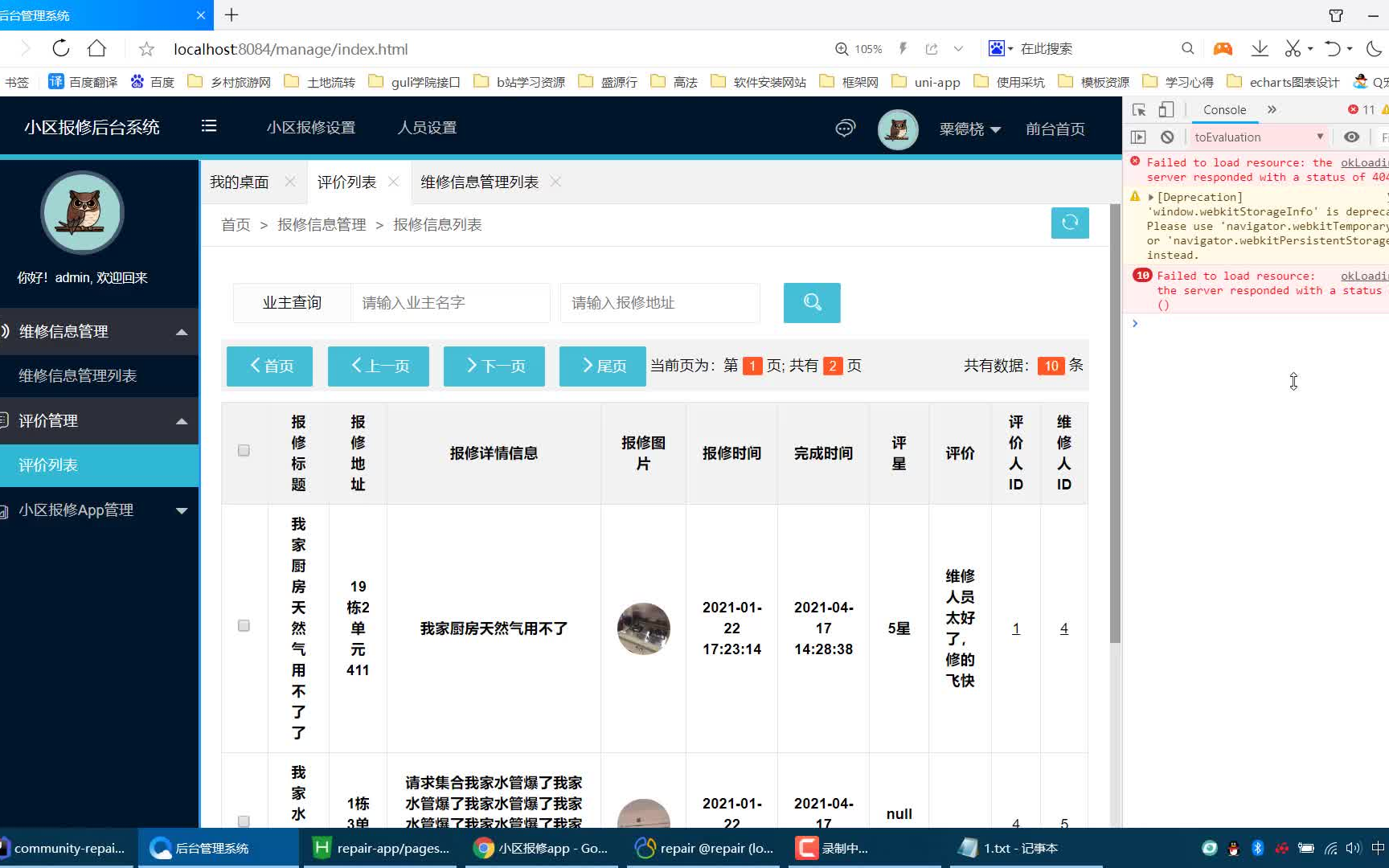Expand the 小区报修App管理 sidebar section
This screenshot has height=868, width=1389.
99,510
